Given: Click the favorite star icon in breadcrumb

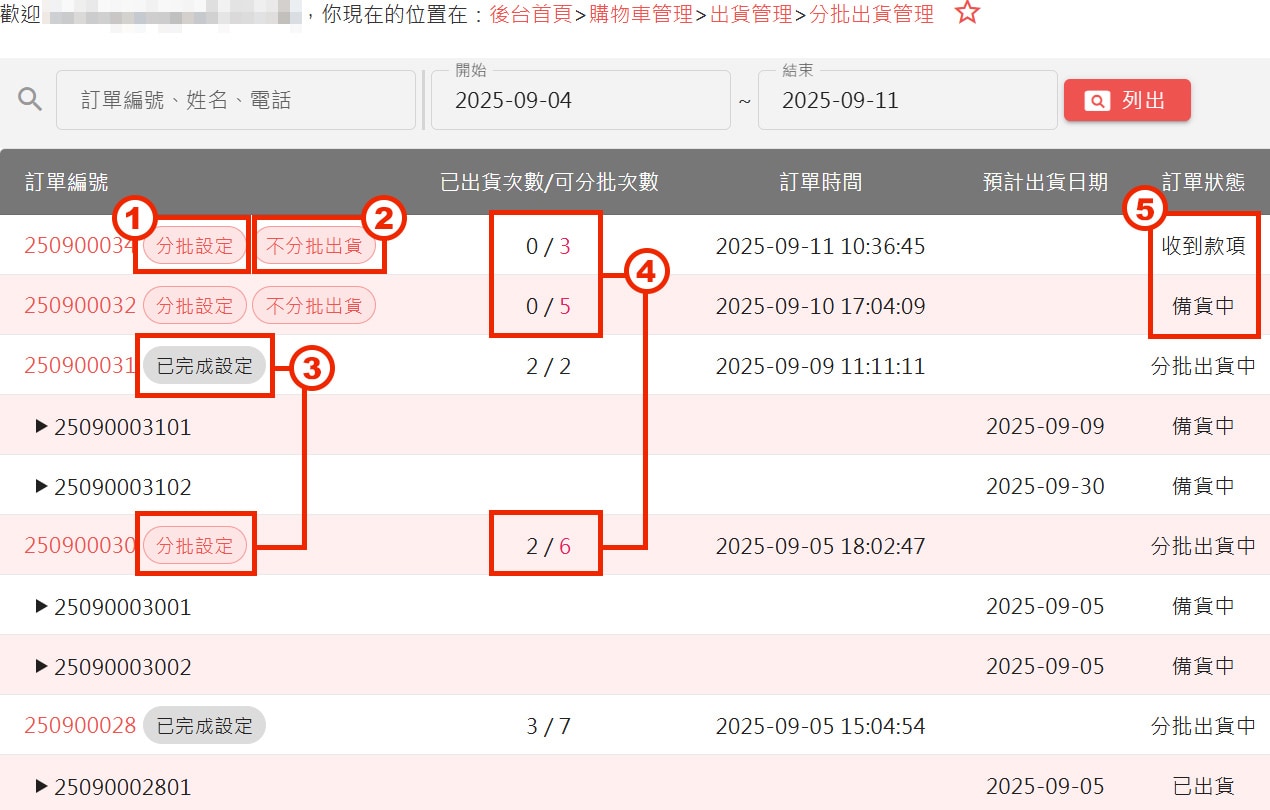Looking at the screenshot, I should pos(967,14).
